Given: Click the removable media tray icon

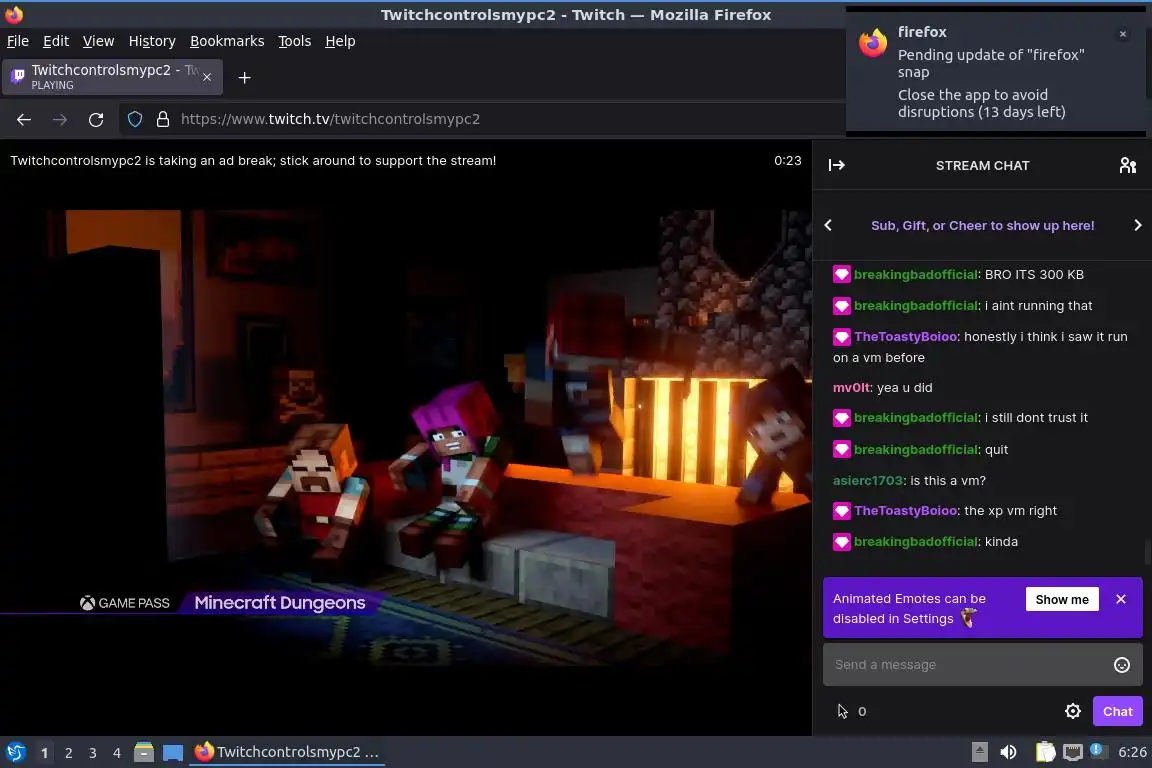Looking at the screenshot, I should 979,752.
